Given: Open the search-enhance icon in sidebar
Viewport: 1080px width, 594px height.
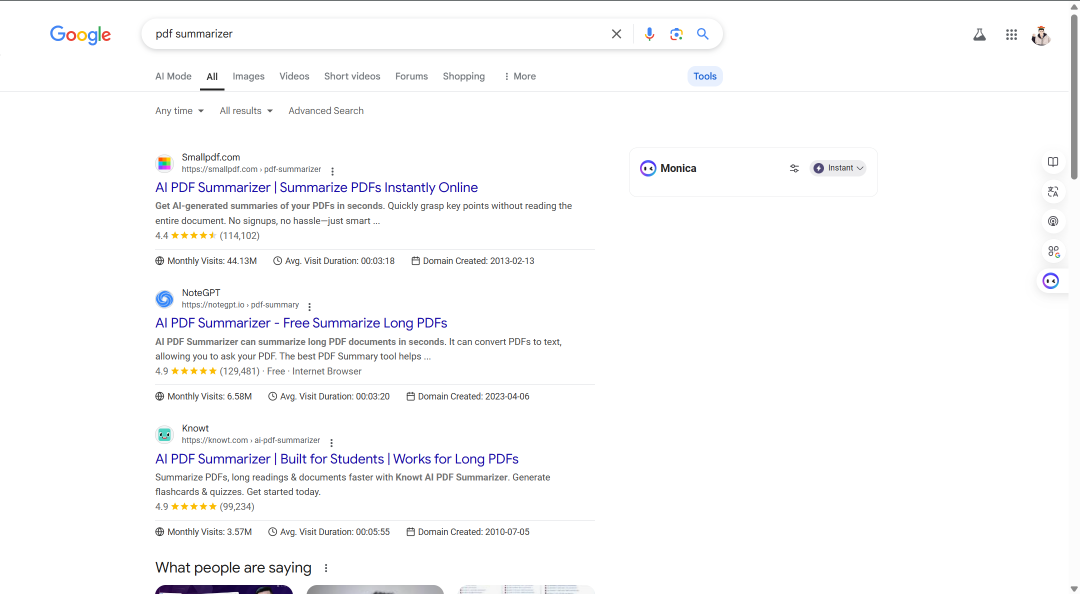Looking at the screenshot, I should pos(1053,251).
